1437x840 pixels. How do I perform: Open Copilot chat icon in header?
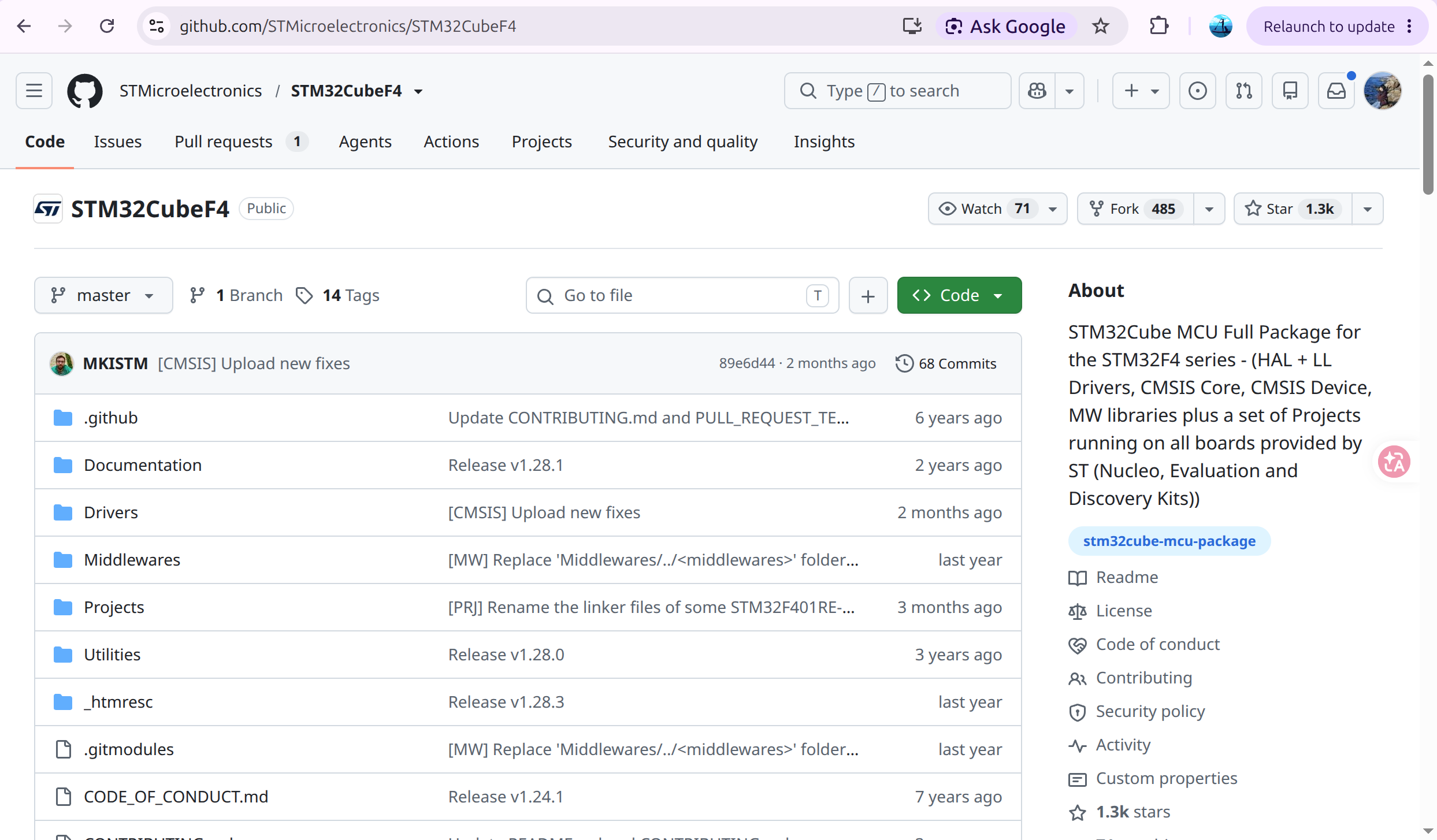pyautogui.click(x=1037, y=91)
